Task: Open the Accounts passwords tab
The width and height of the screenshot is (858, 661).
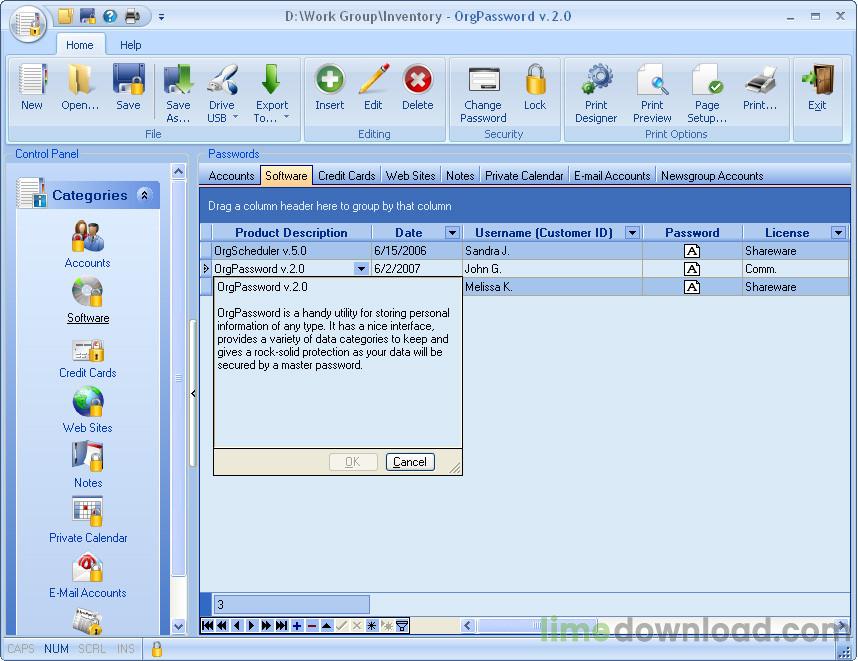Action: (x=231, y=176)
